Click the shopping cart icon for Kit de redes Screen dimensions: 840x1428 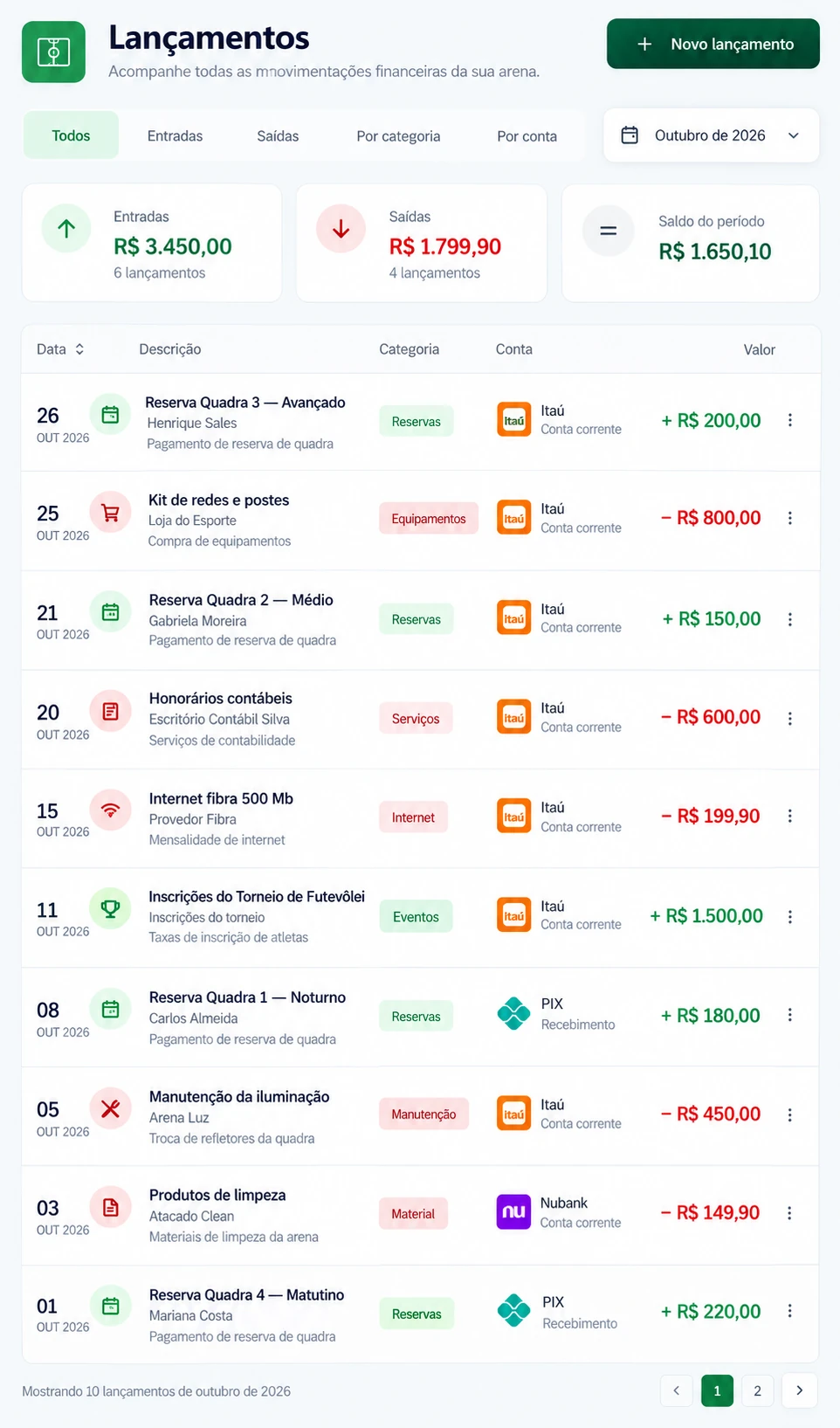[110, 513]
